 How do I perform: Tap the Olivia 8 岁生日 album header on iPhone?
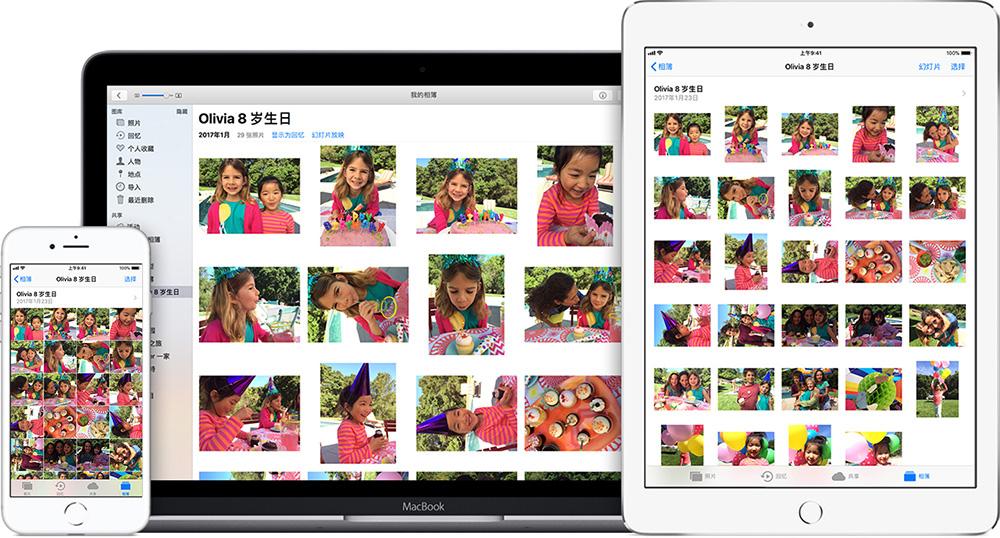pos(76,297)
